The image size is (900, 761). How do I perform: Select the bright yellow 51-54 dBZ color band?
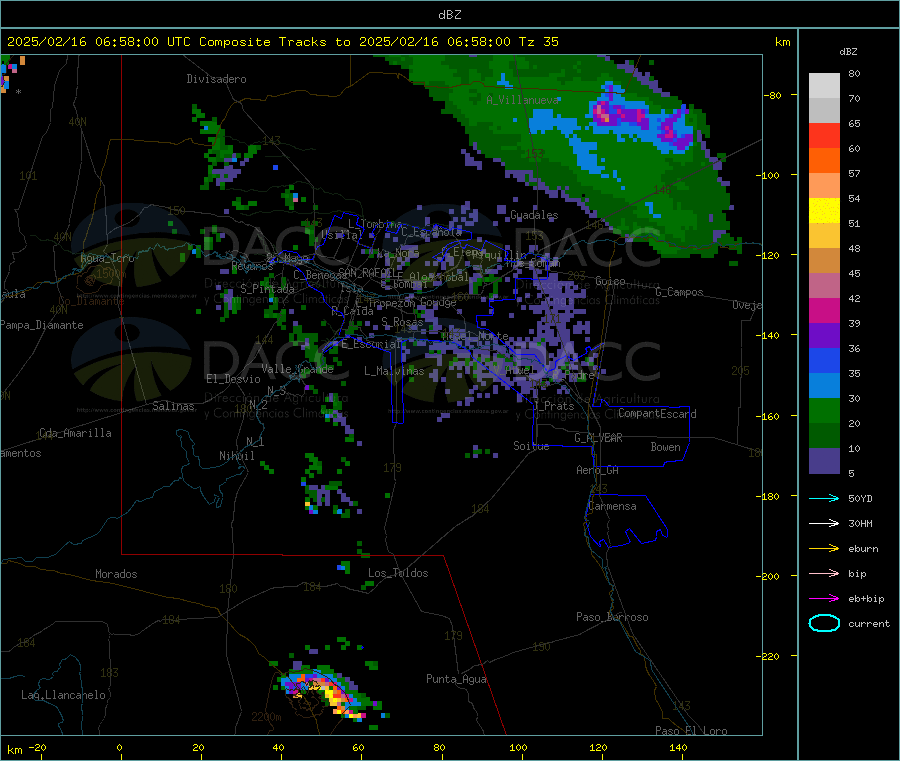pos(824,211)
